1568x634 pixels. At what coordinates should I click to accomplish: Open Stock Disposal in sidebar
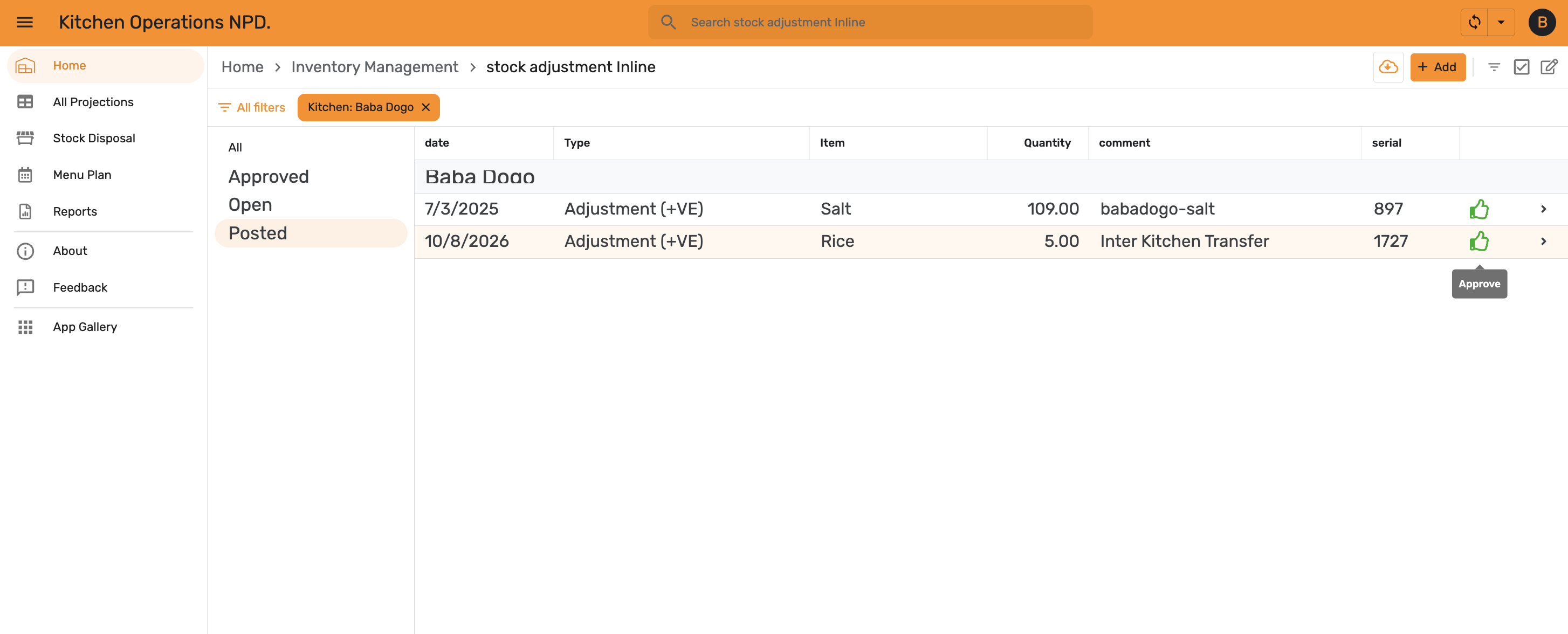click(105, 138)
